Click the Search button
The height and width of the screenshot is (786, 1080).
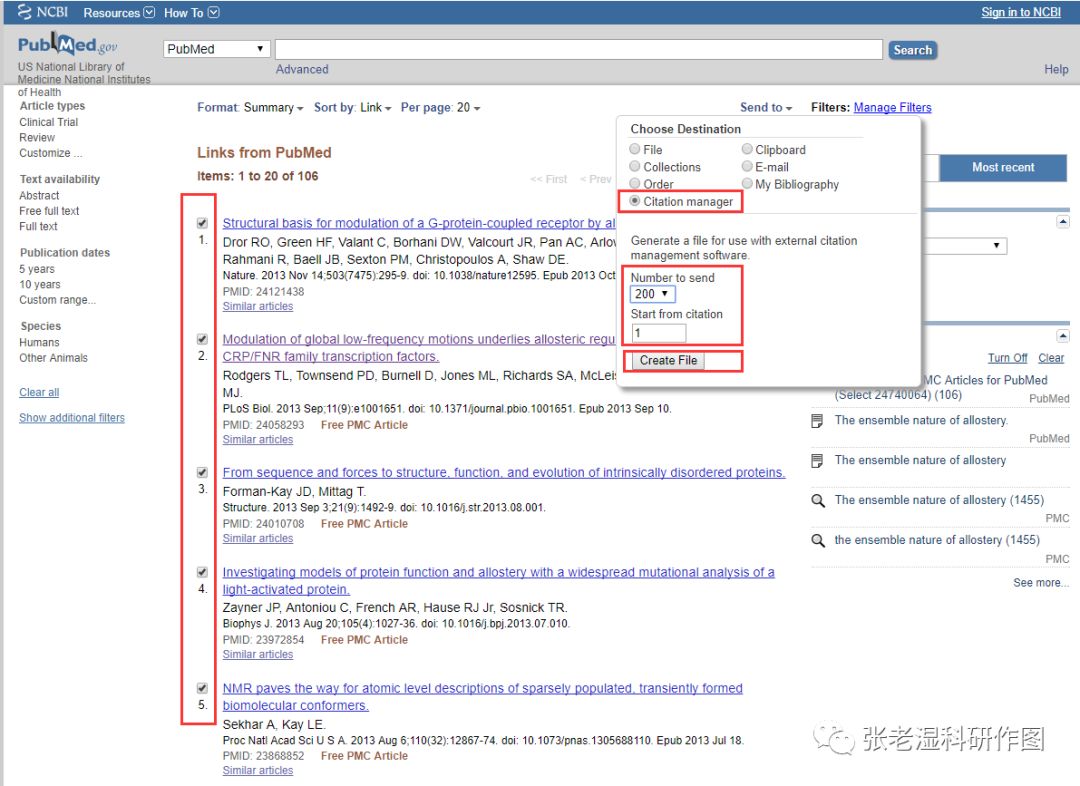[x=913, y=50]
